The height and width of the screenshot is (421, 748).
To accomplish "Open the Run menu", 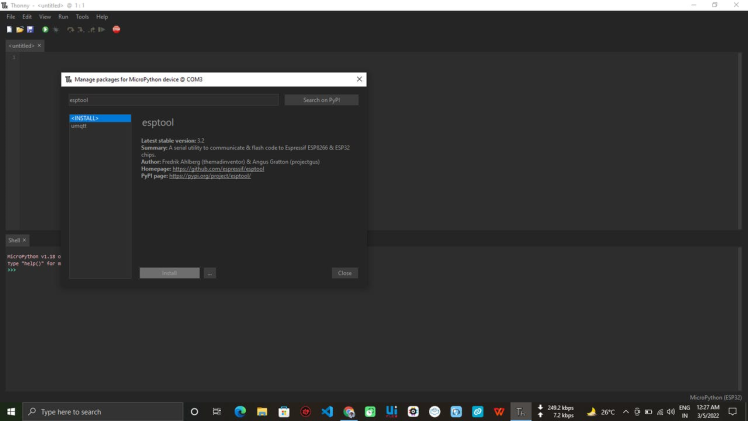I will [x=63, y=17].
